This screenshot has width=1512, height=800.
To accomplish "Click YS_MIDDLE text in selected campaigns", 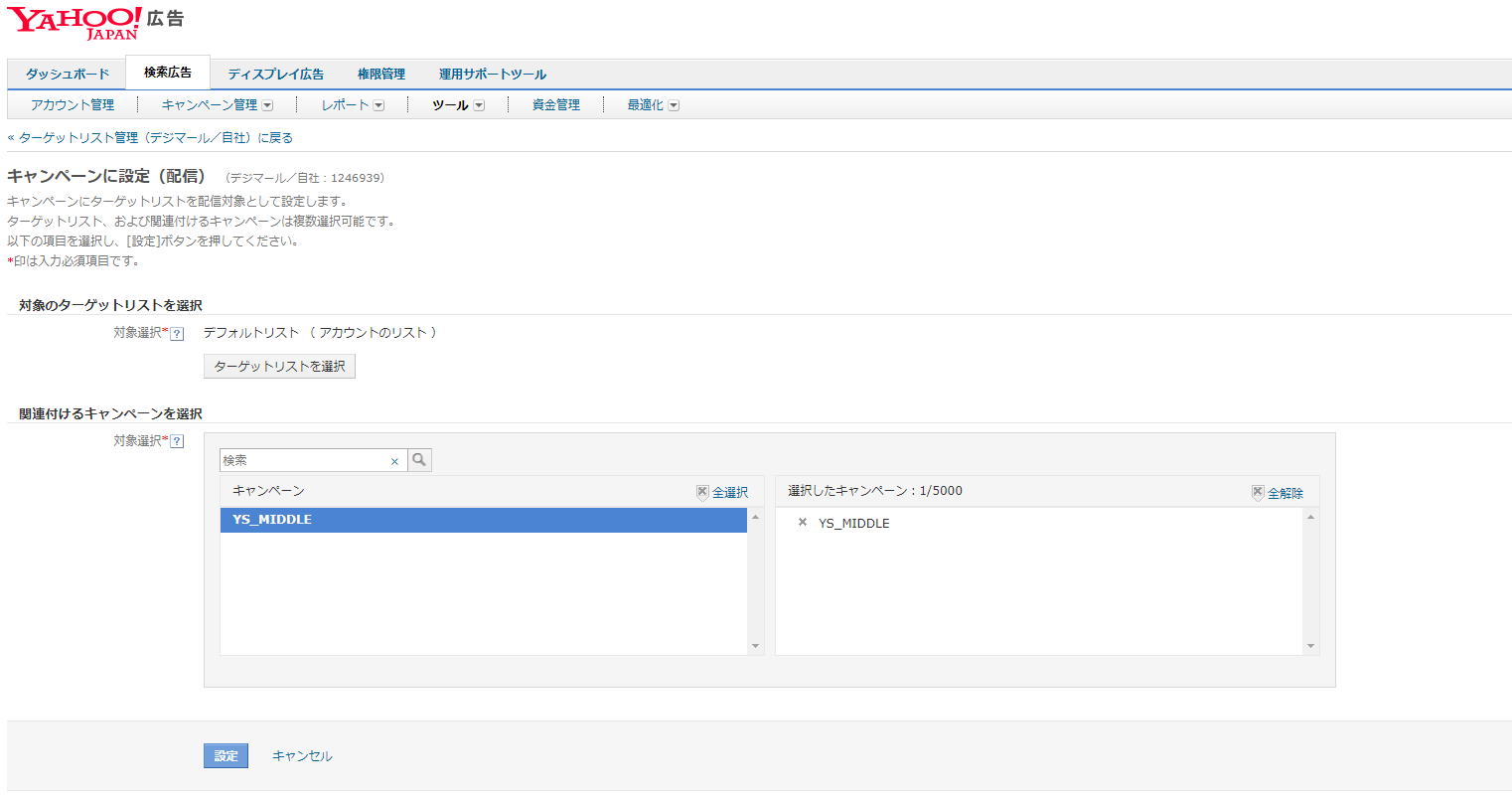I will (x=854, y=523).
